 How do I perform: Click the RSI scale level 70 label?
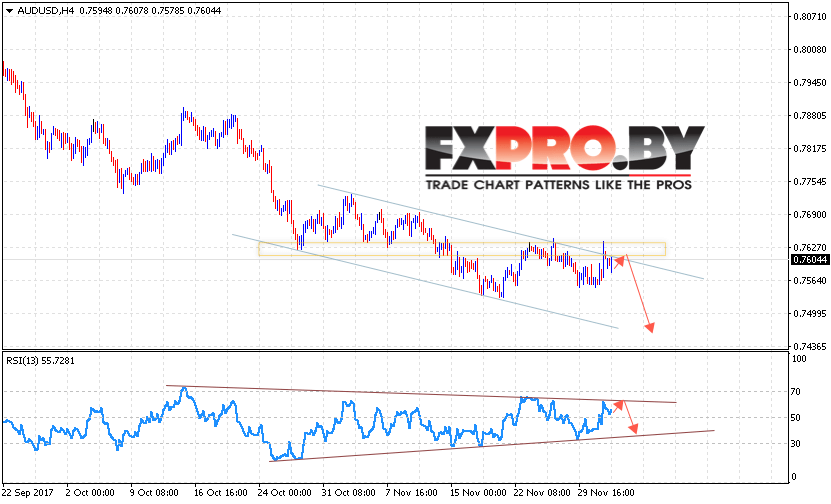797,392
